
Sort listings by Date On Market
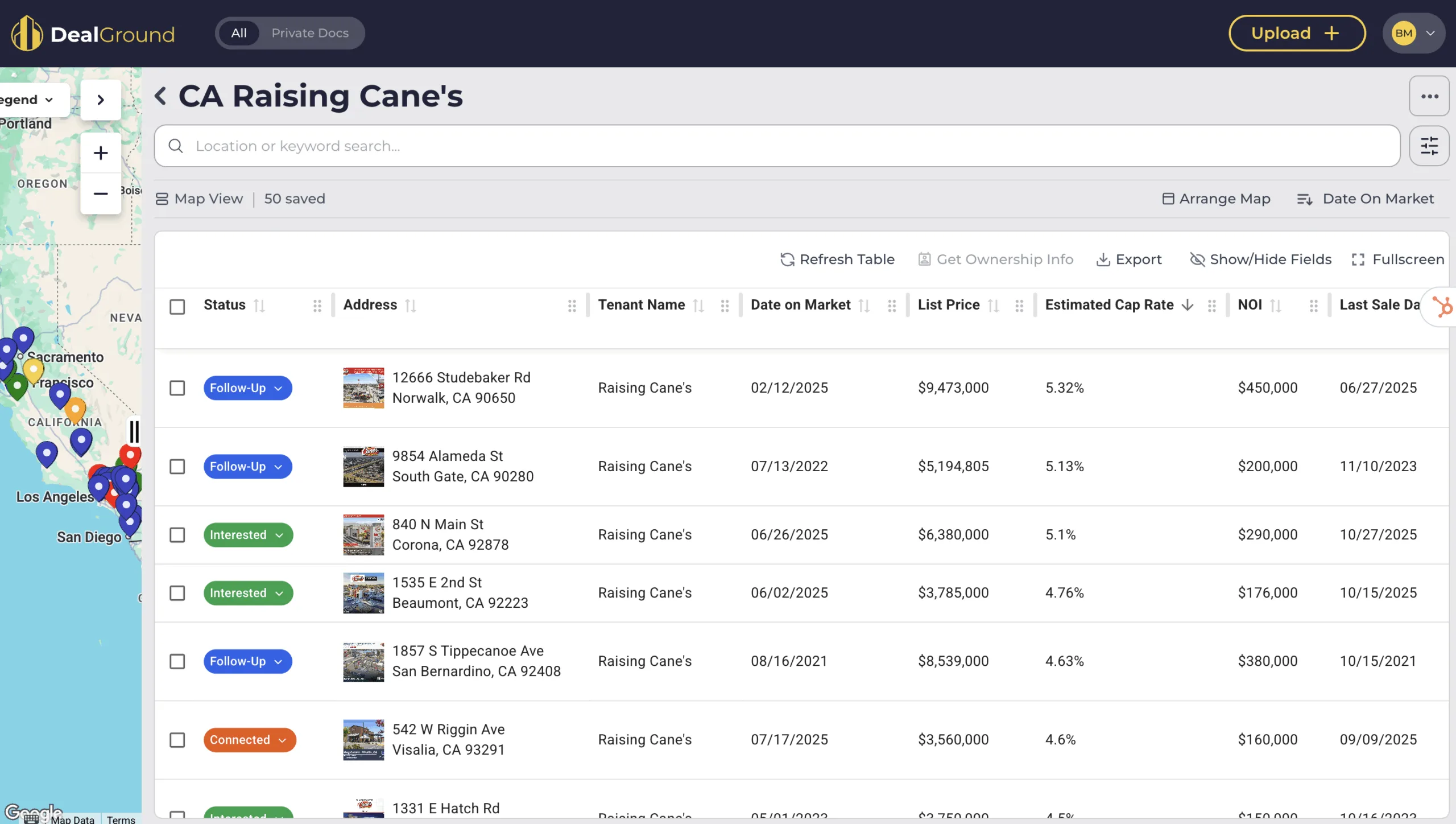click(x=1366, y=198)
